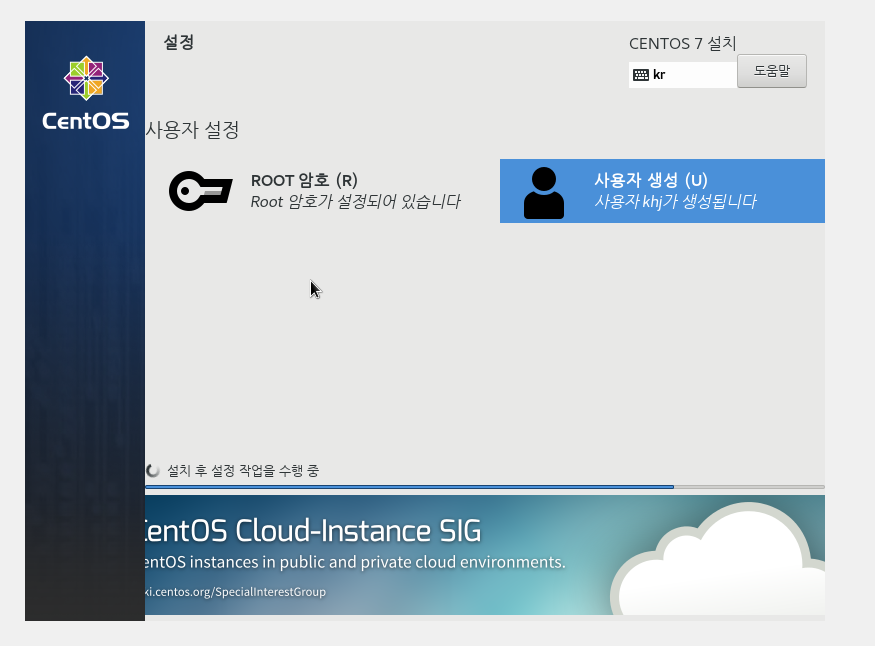This screenshot has height=646, width=875.
Task: Click the "사용자 설정" section heading
Action: tap(193, 130)
